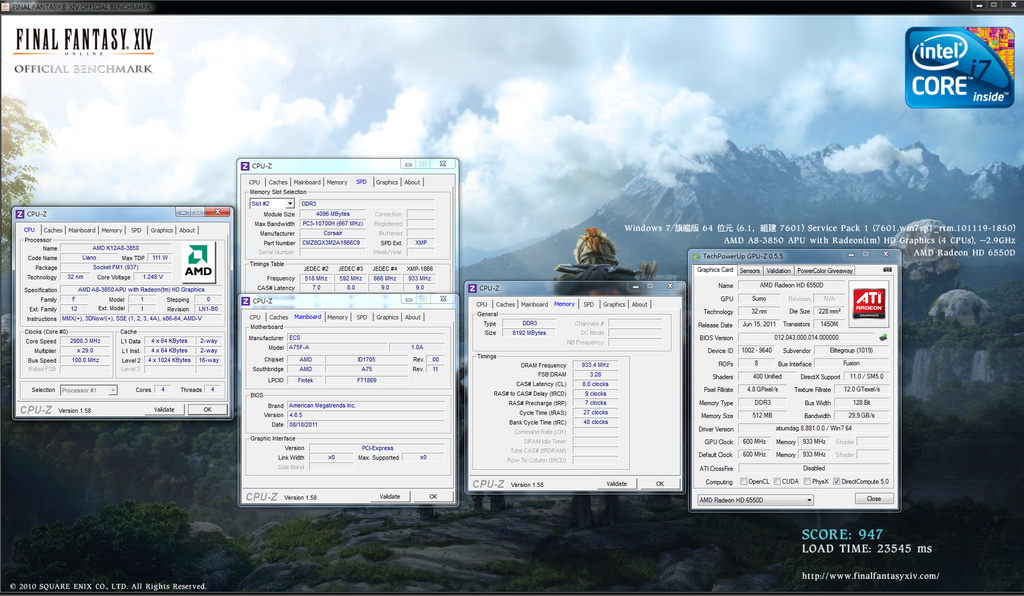Open the Caches tab in the CPU-Z Memory window
The image size is (1024, 596).
click(505, 305)
